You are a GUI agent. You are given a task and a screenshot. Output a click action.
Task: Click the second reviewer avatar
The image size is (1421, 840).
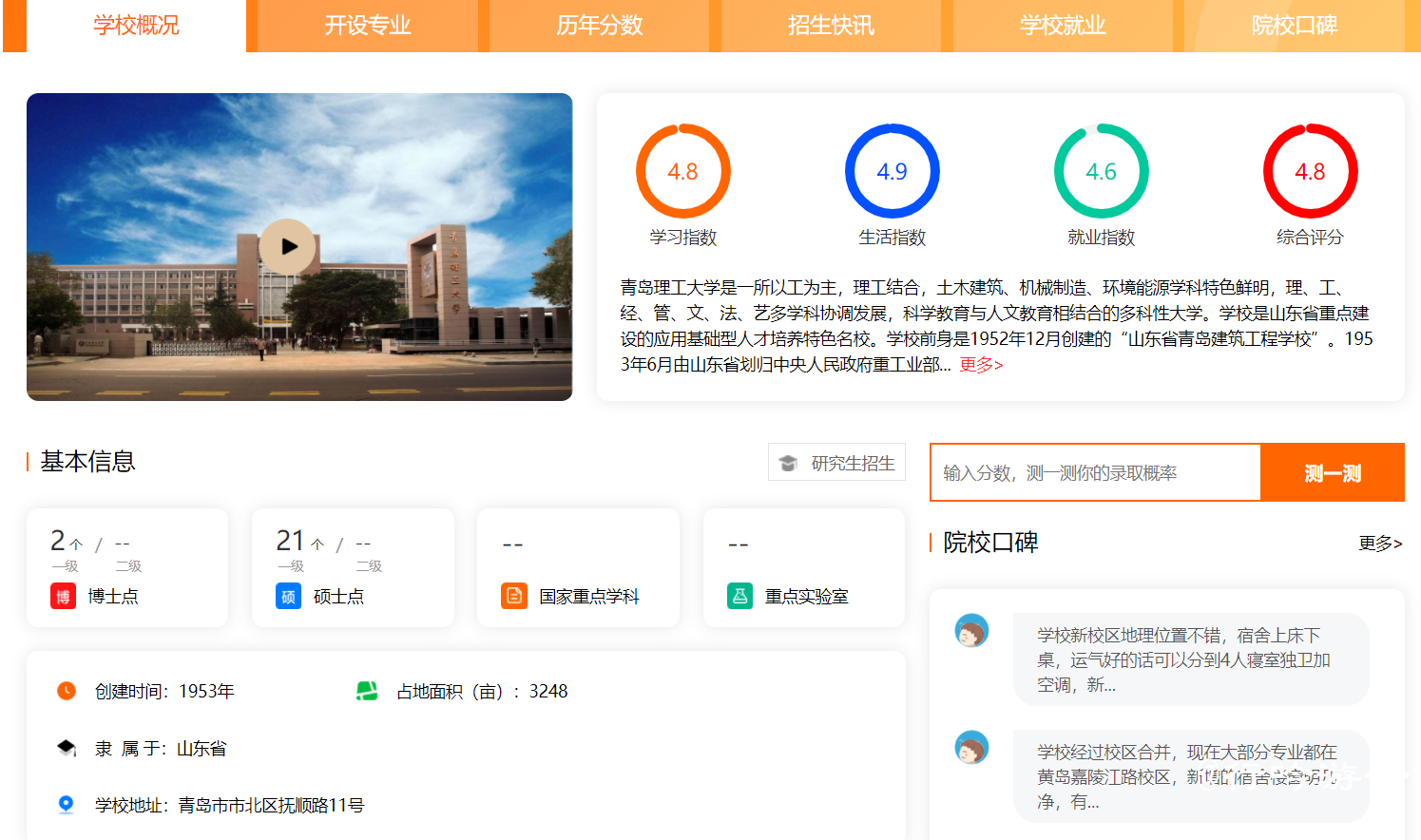coord(971,747)
